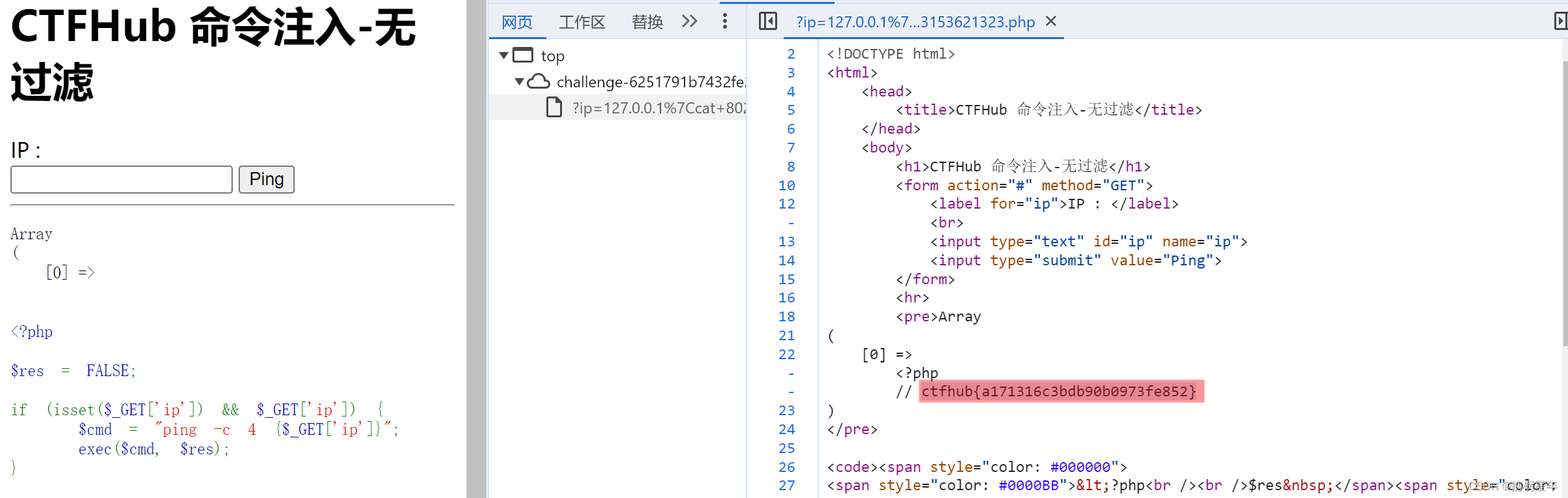Image resolution: width=1568 pixels, height=498 pixels.
Task: Toggle the navigator sidebar panel icon
Action: click(x=767, y=22)
